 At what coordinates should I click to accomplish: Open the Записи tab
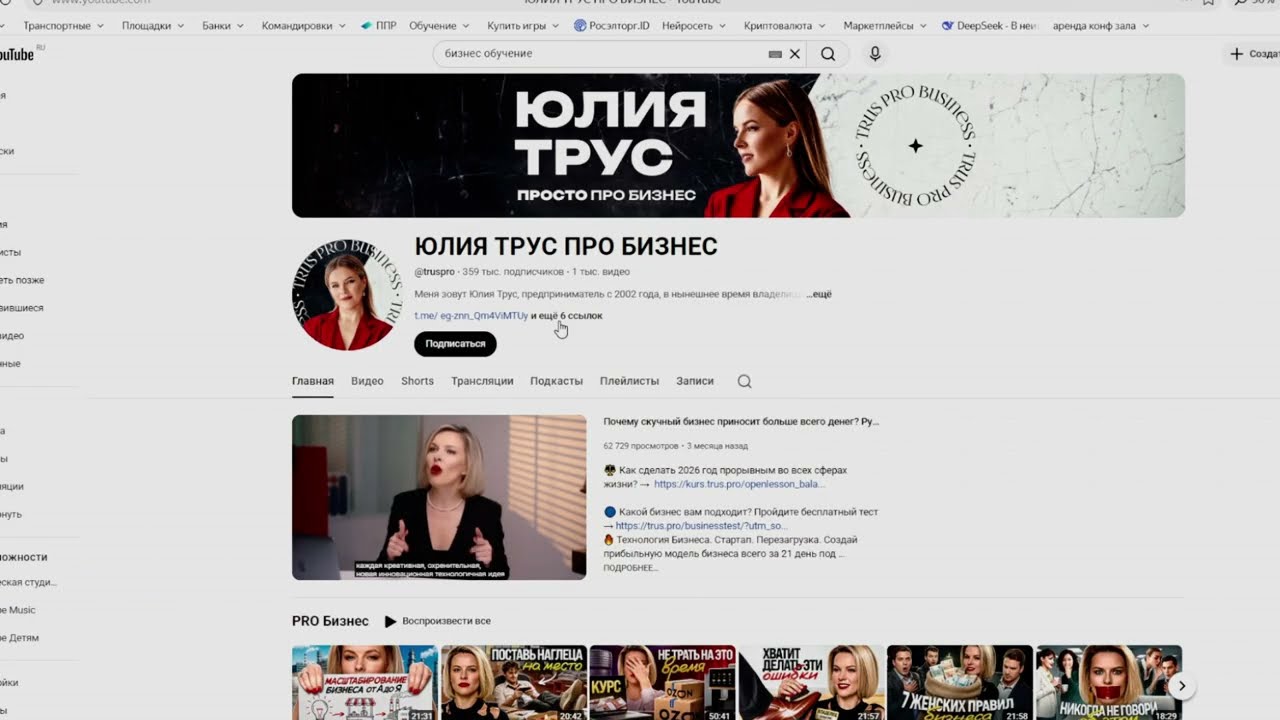click(695, 381)
